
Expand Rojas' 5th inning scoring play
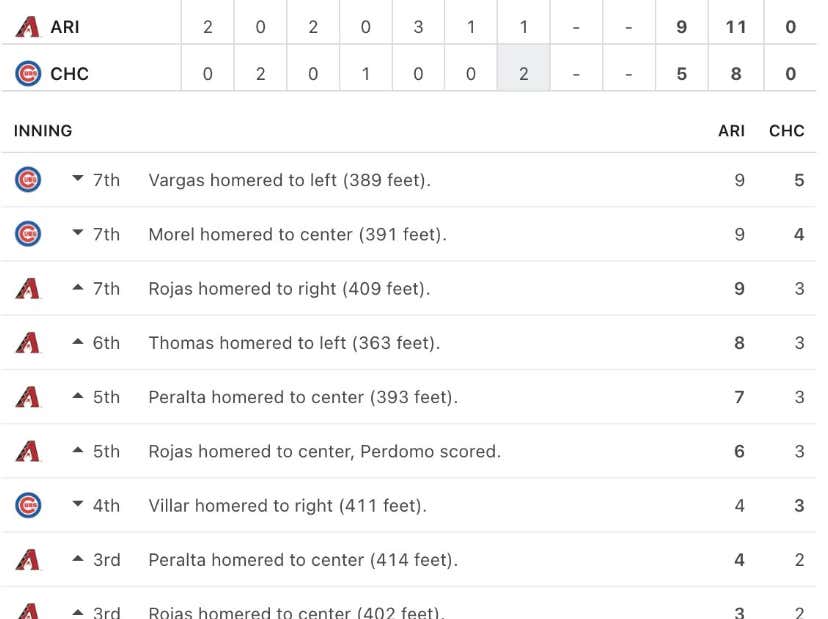(x=78, y=451)
